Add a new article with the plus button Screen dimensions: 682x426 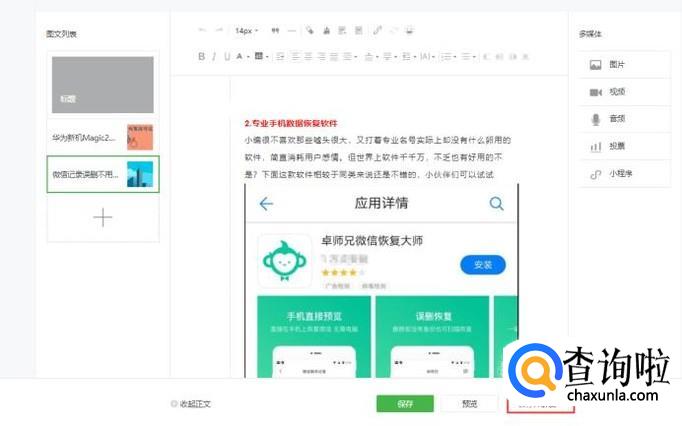point(103,217)
